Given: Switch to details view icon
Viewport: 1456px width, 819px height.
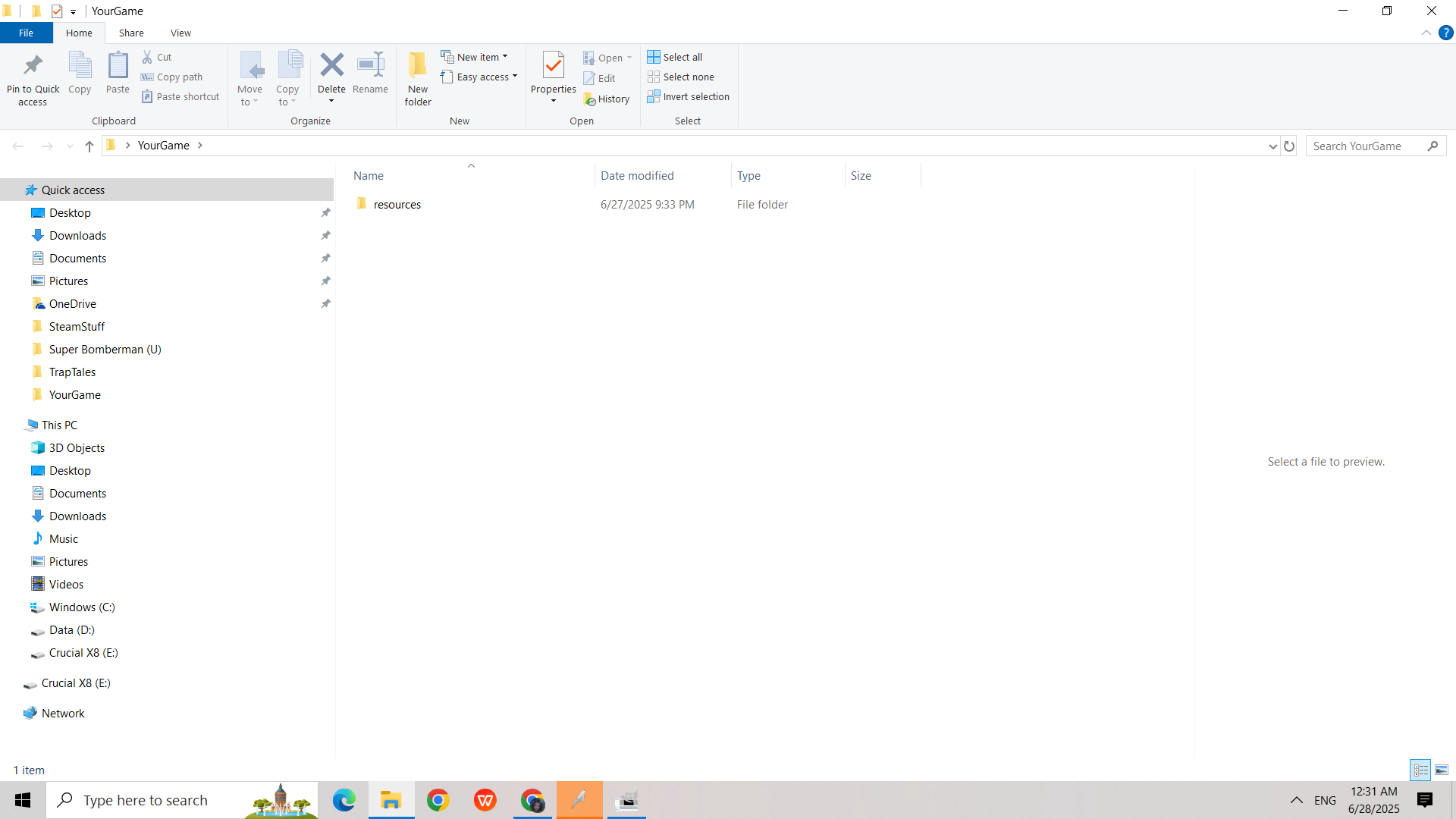Looking at the screenshot, I should tap(1420, 770).
